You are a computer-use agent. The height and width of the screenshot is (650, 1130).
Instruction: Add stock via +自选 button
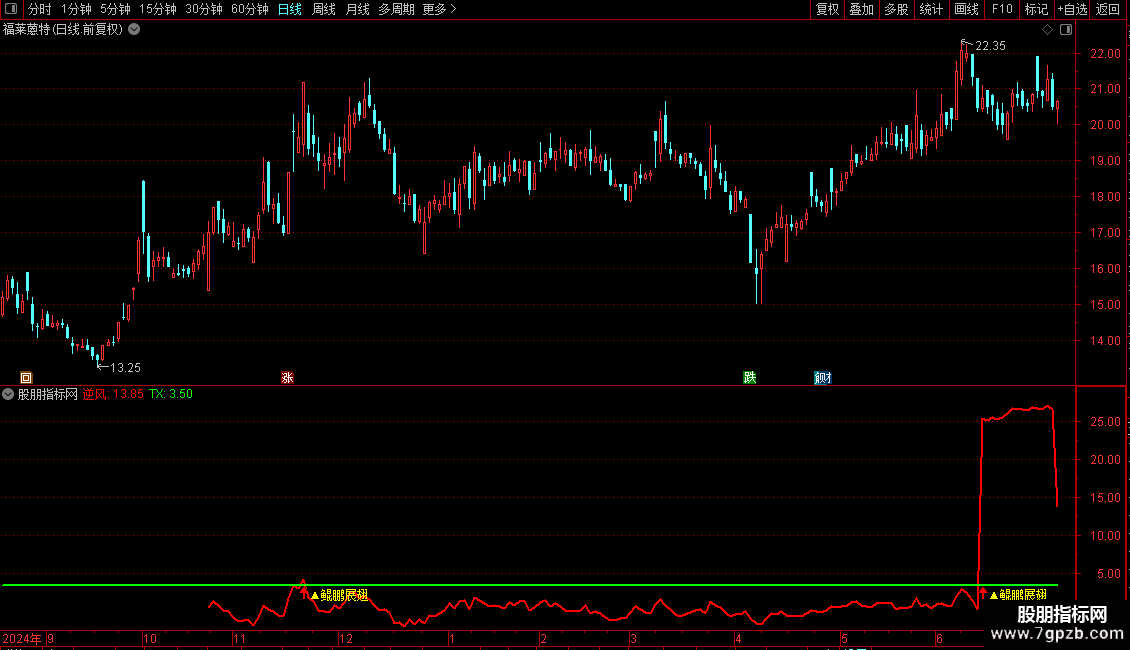click(1072, 9)
